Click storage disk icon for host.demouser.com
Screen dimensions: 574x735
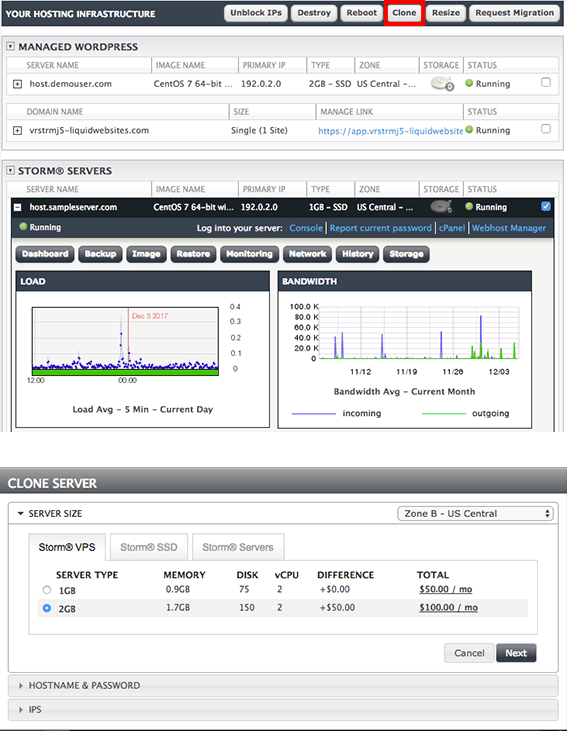tap(442, 83)
